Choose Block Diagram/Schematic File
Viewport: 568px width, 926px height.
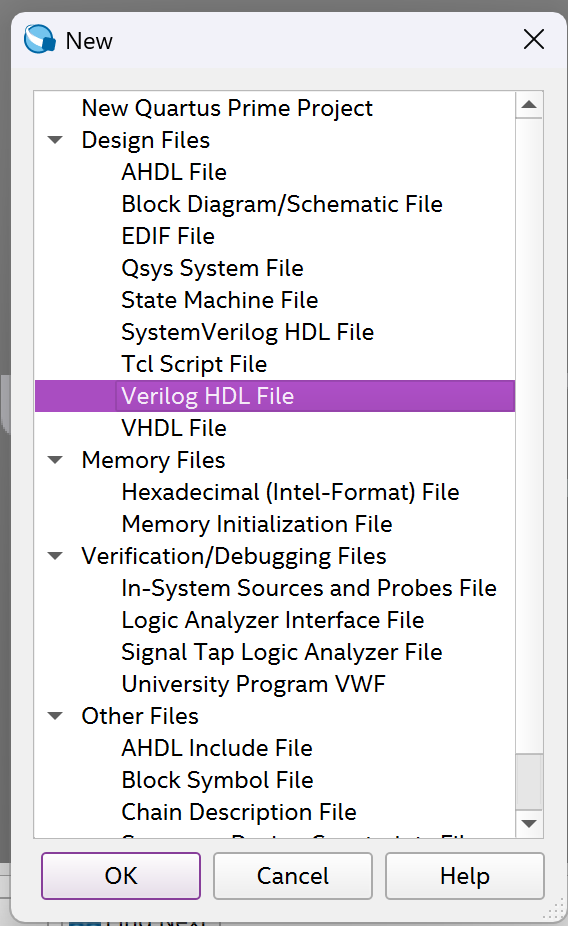pos(282,204)
